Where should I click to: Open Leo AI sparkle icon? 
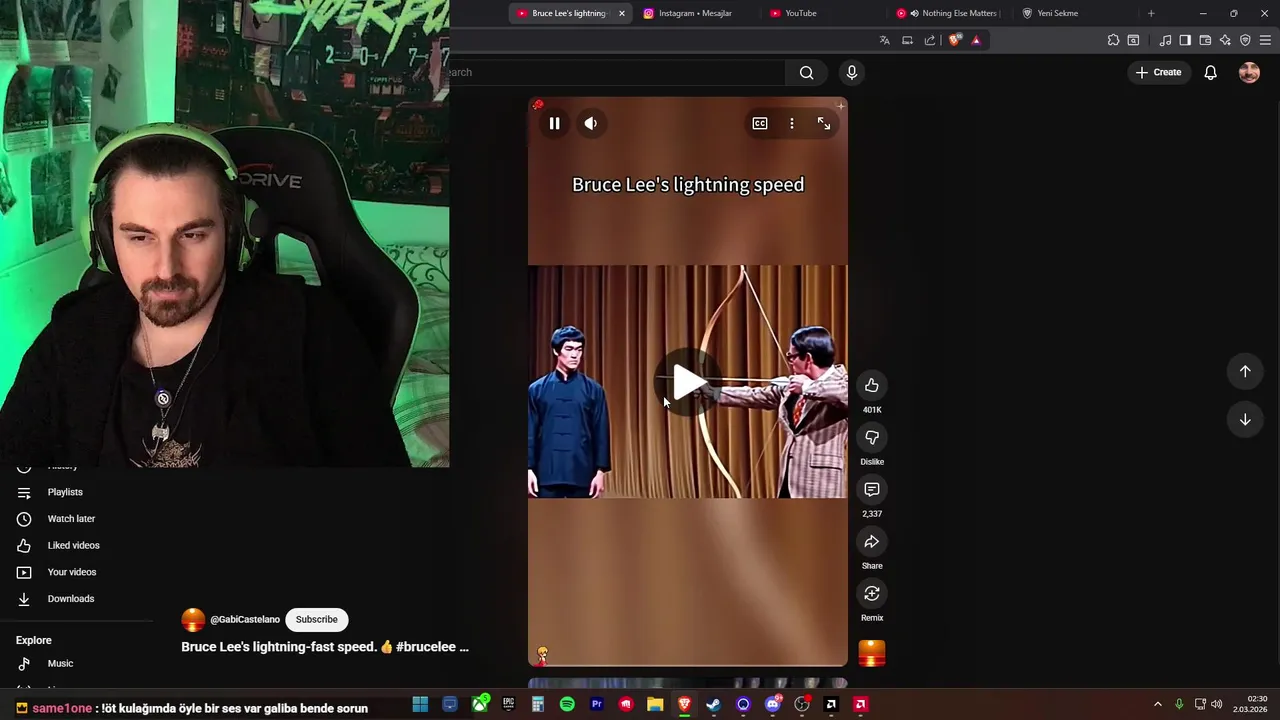(x=1225, y=40)
